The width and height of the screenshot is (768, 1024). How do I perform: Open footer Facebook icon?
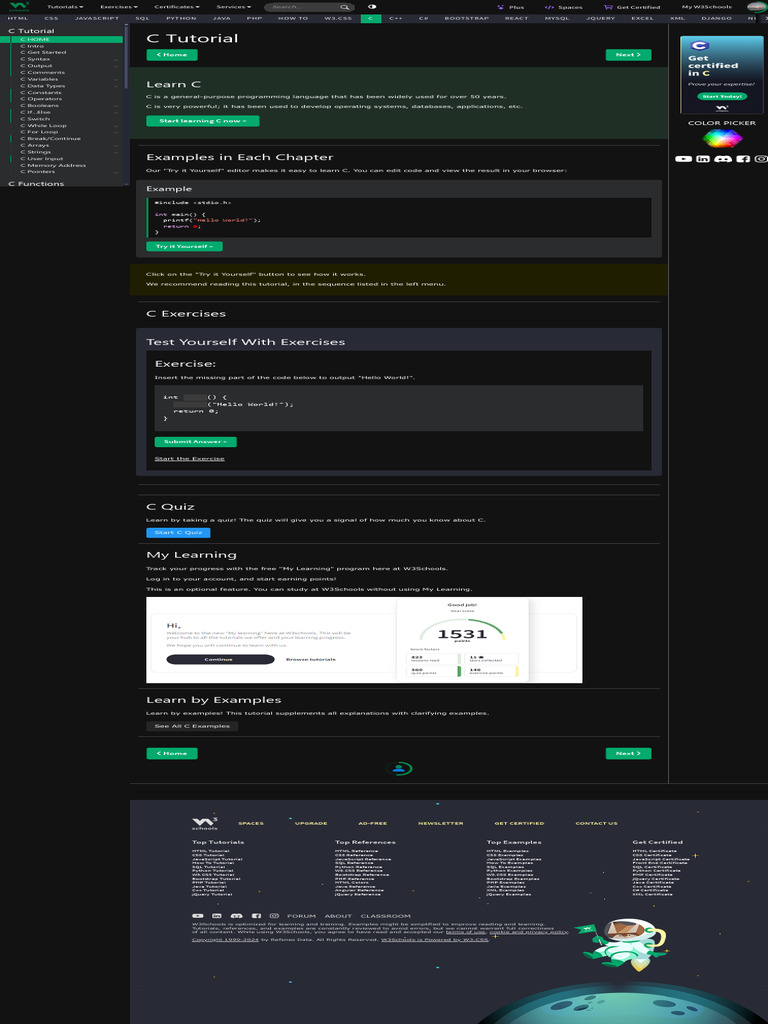(256, 916)
